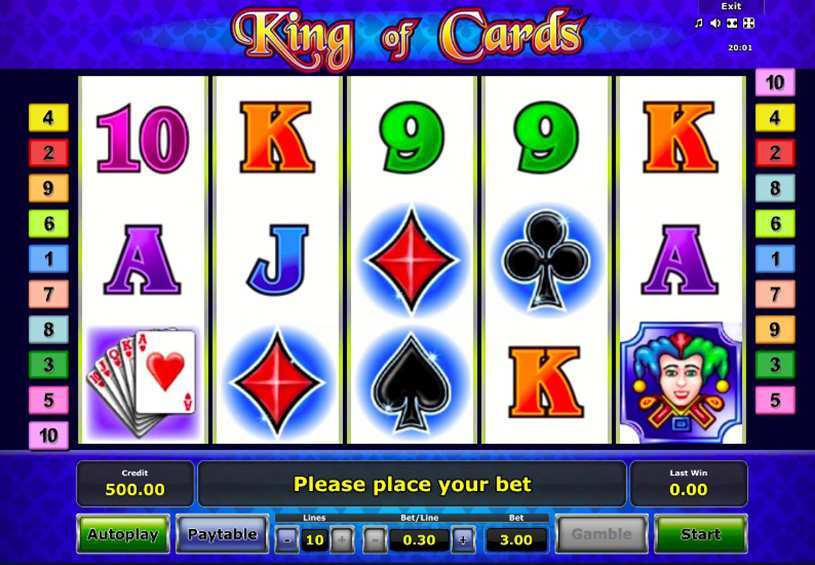Image resolution: width=815 pixels, height=565 pixels.
Task: Click the black spade symbol on reel three
Action: (411, 383)
